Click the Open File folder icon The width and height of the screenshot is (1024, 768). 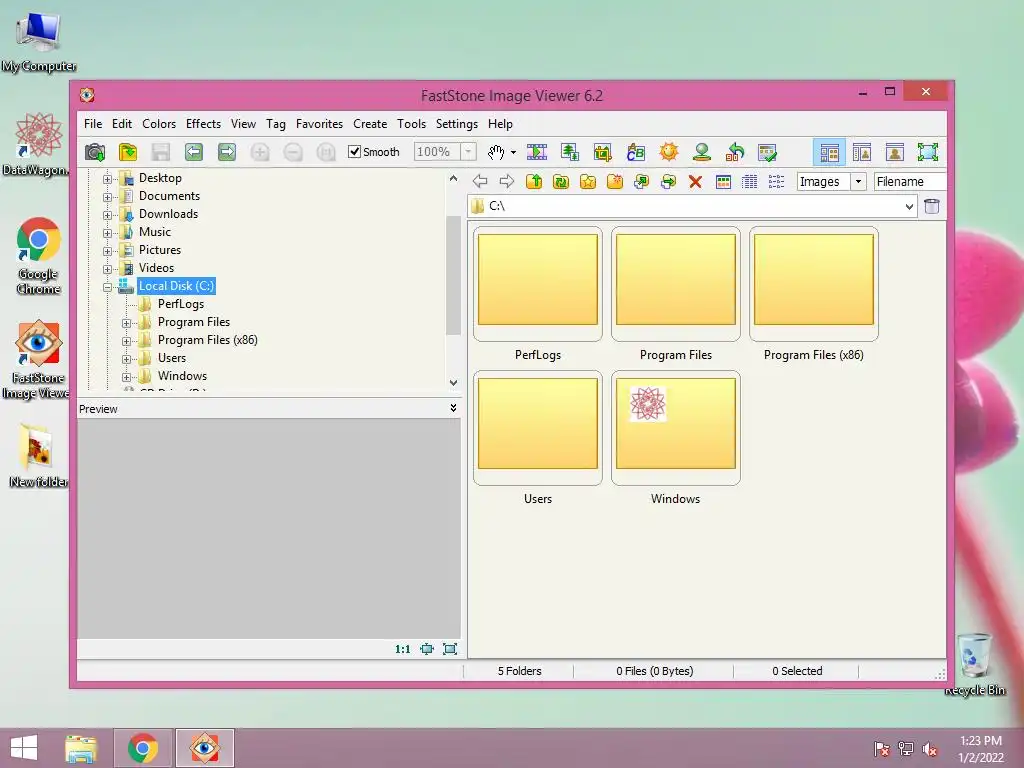click(128, 152)
